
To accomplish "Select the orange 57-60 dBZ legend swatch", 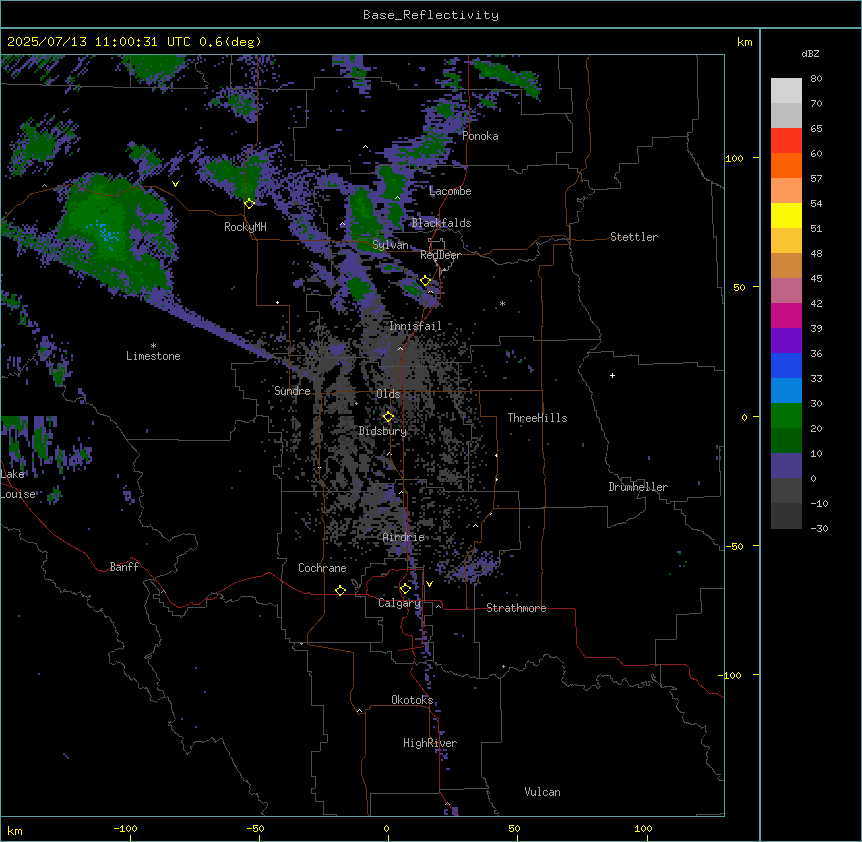I will click(786, 165).
